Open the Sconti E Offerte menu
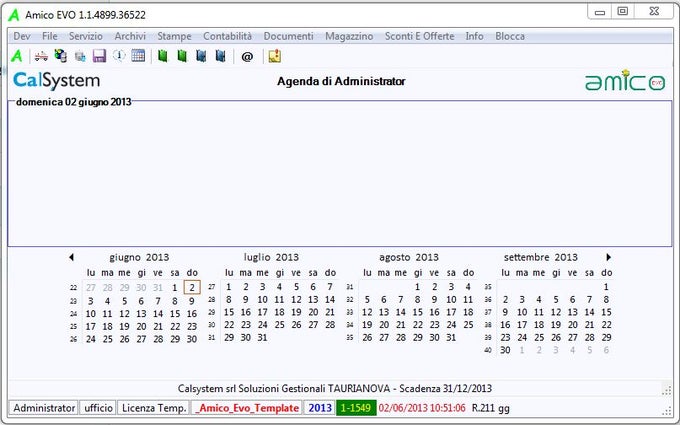The height and width of the screenshot is (425, 680). (x=419, y=36)
